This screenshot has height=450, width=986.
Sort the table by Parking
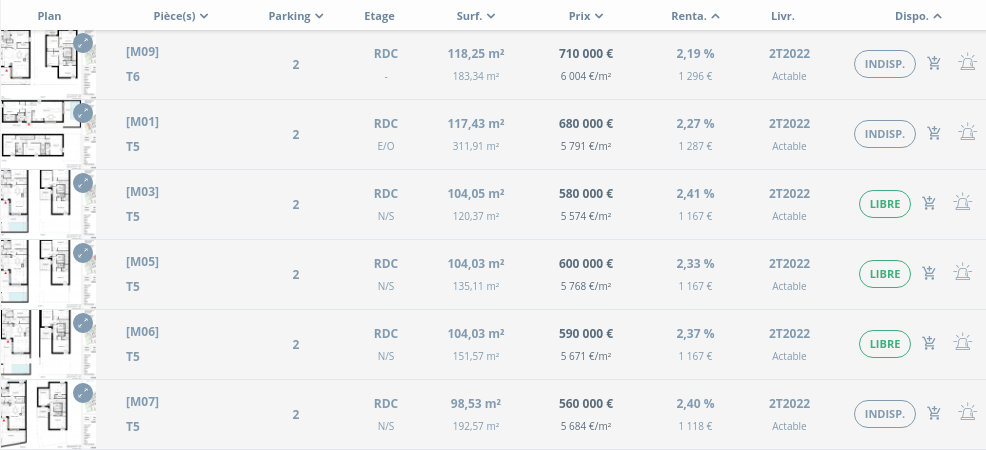(x=296, y=16)
